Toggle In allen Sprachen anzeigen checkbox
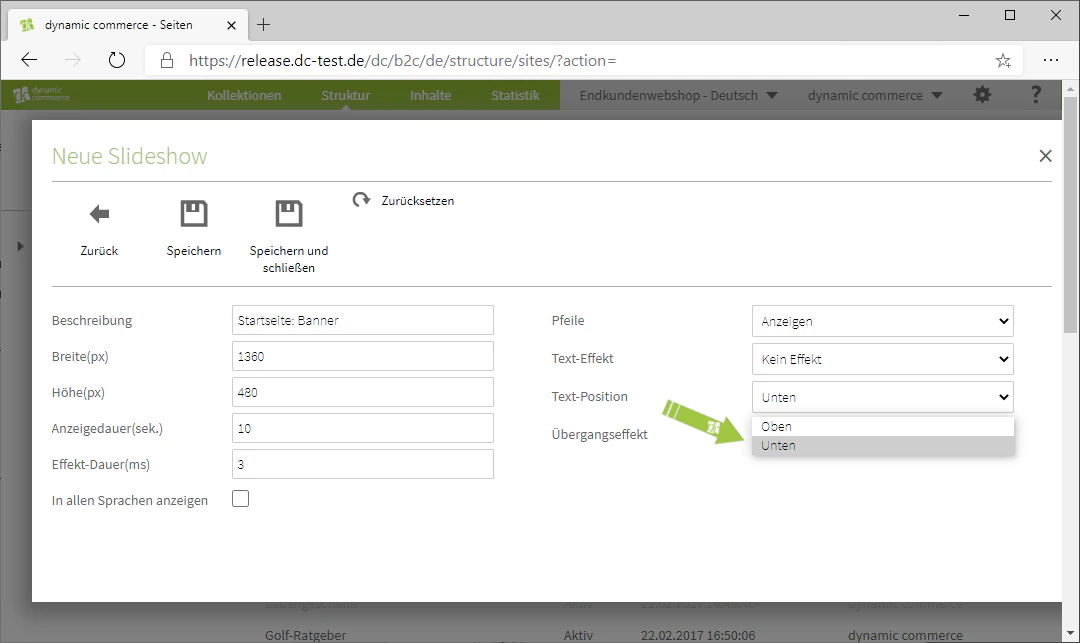1080x643 pixels. coord(240,498)
